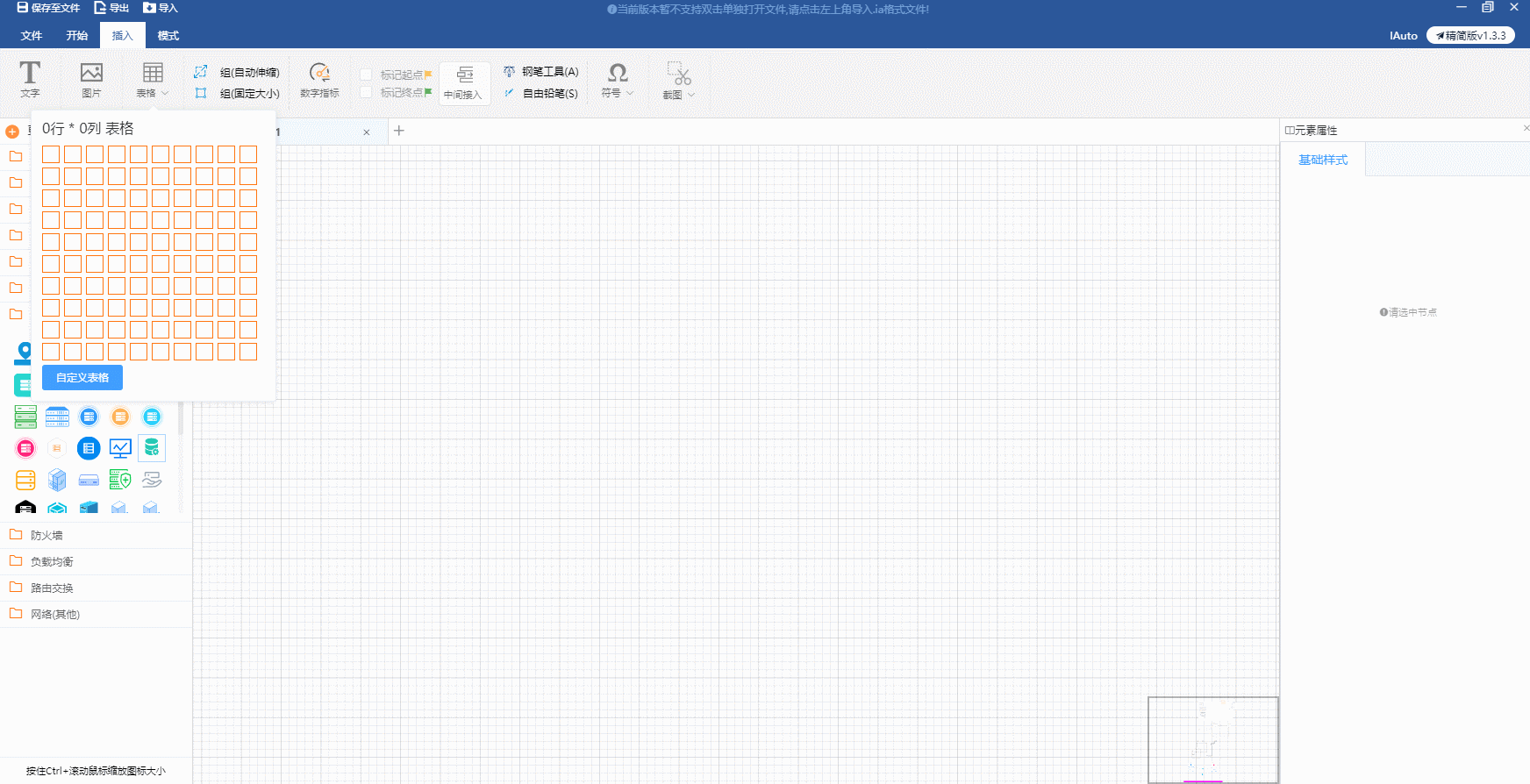Switch to the 开始 ribbon tab
Image resolution: width=1530 pixels, height=784 pixels.
pyautogui.click(x=77, y=36)
